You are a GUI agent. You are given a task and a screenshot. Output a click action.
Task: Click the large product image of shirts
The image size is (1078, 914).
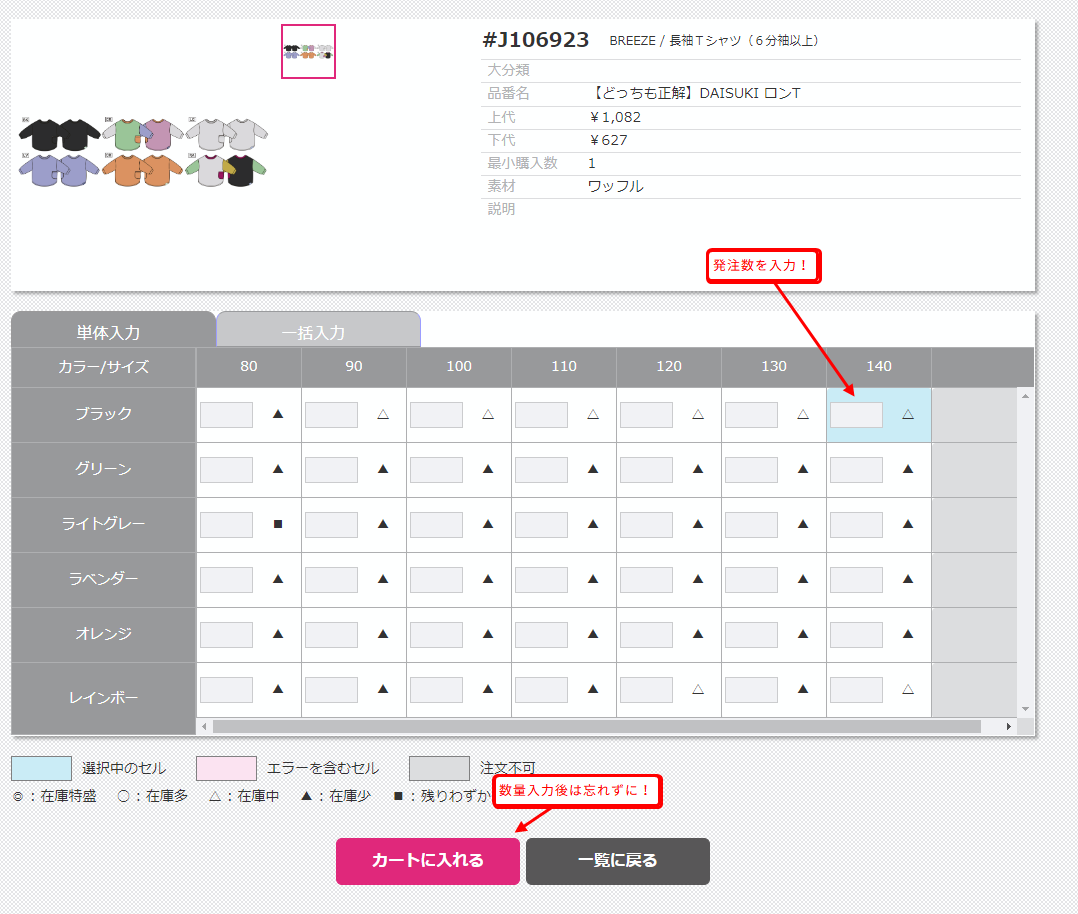pos(143,152)
